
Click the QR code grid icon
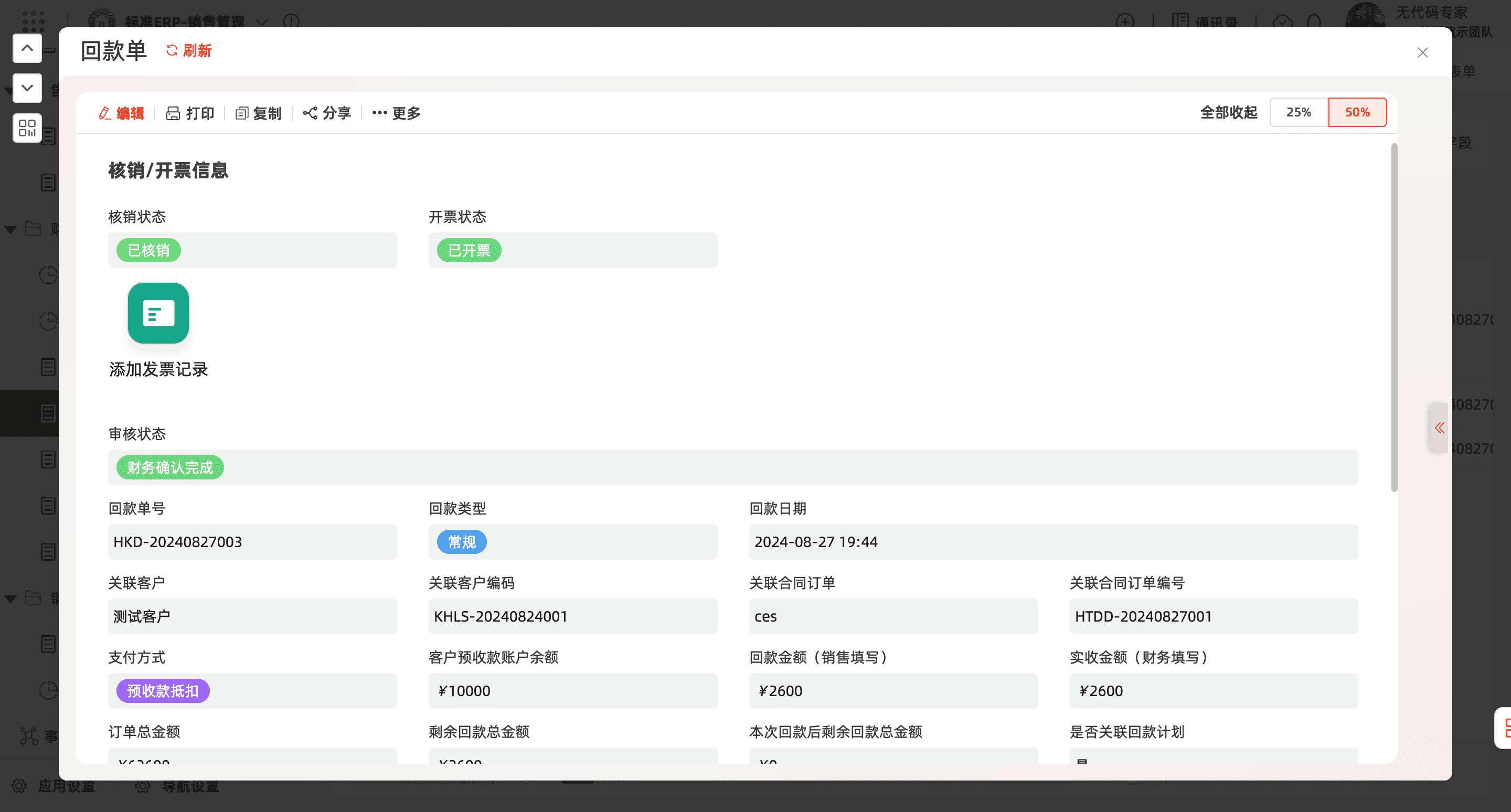27,128
